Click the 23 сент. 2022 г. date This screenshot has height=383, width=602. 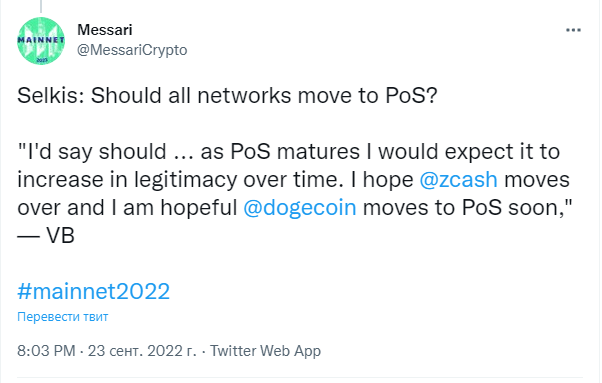(142, 351)
